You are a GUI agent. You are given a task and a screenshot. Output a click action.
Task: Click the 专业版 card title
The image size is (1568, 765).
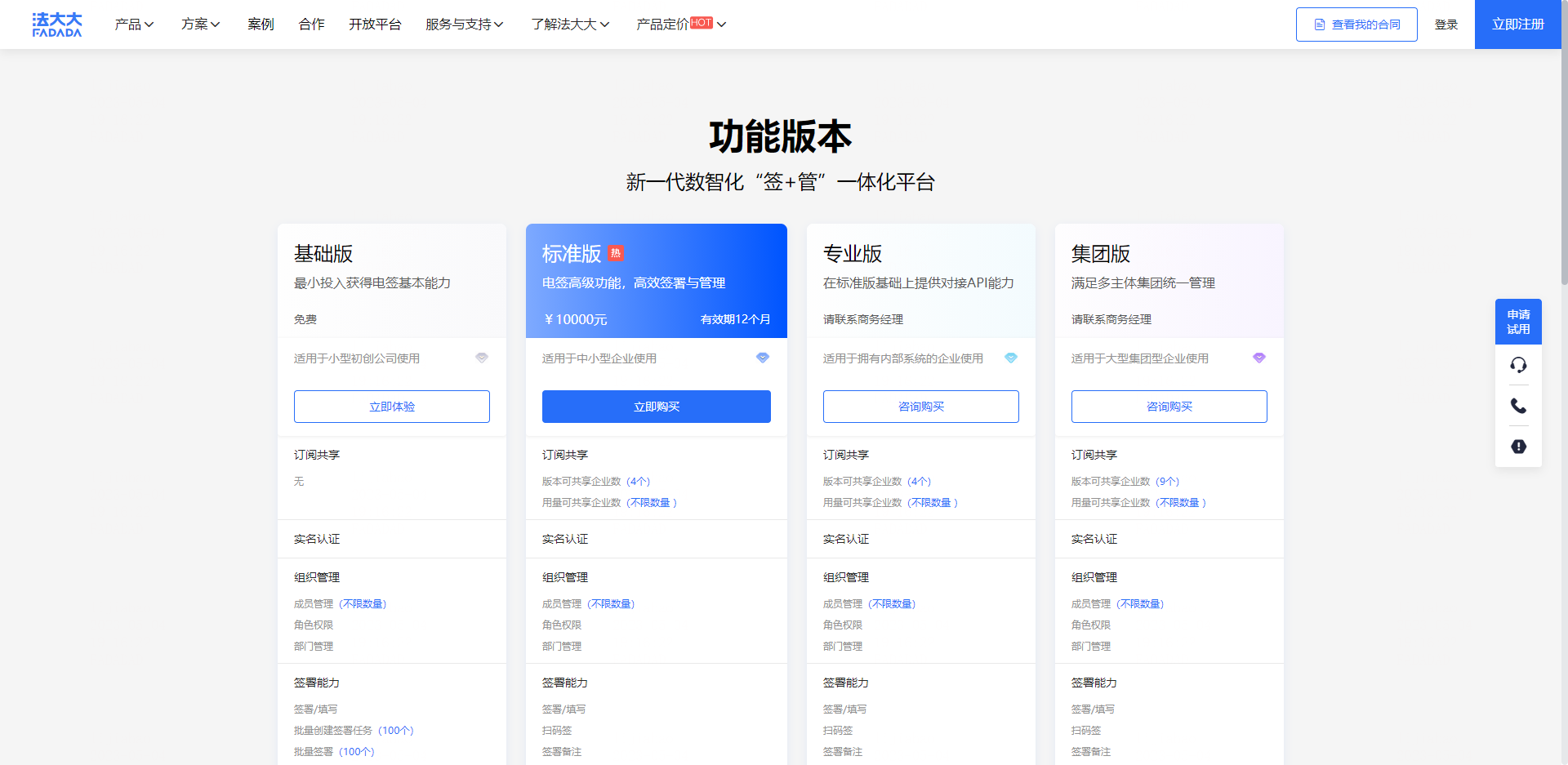pyautogui.click(x=853, y=254)
